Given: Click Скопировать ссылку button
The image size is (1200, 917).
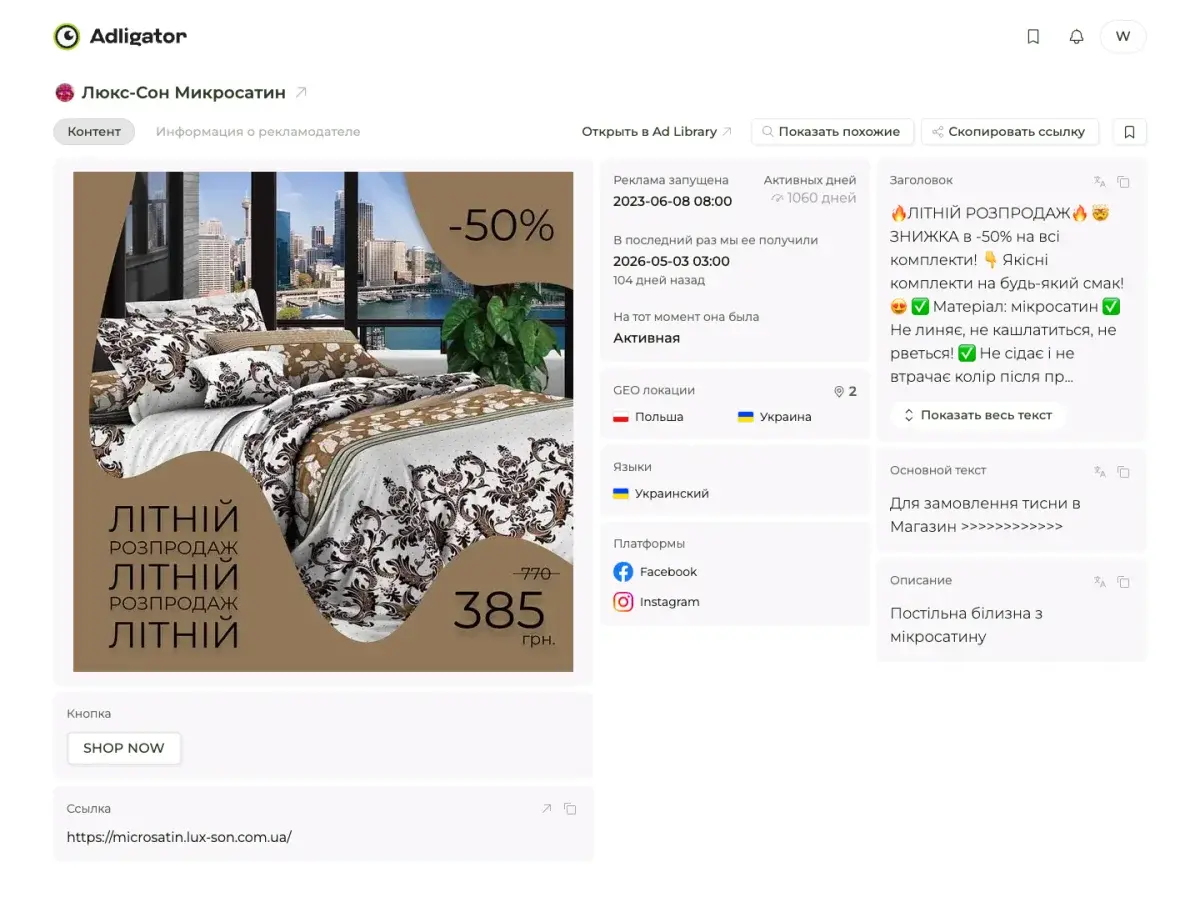Looking at the screenshot, I should click(x=1009, y=131).
